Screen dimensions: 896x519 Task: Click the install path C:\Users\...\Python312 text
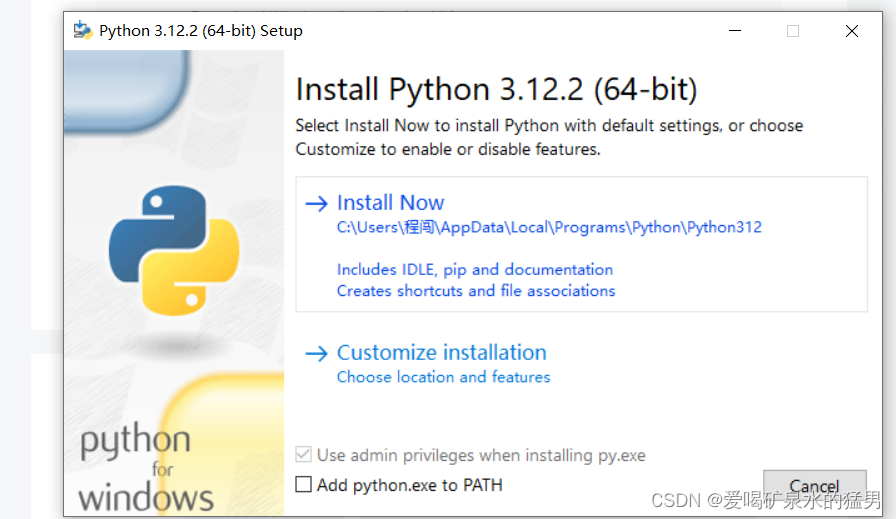click(x=549, y=227)
